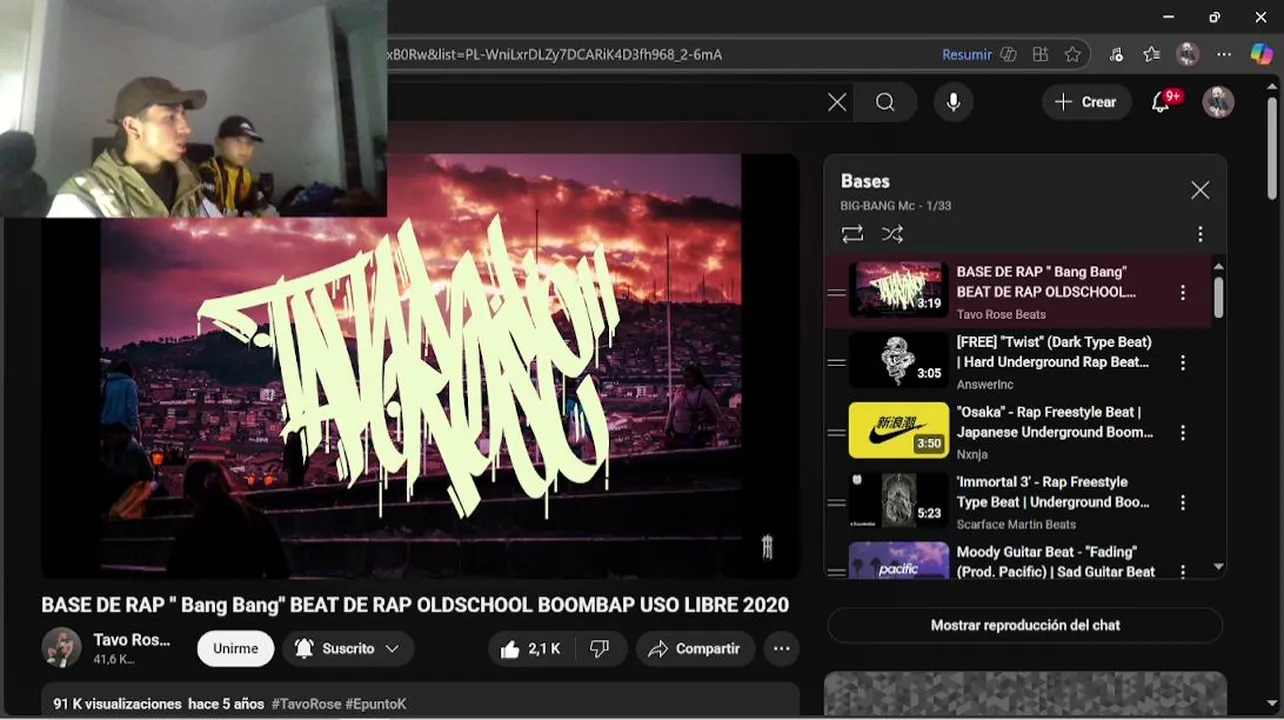
Task: Grab the reorder handle of Twist item
Action: [x=836, y=362]
